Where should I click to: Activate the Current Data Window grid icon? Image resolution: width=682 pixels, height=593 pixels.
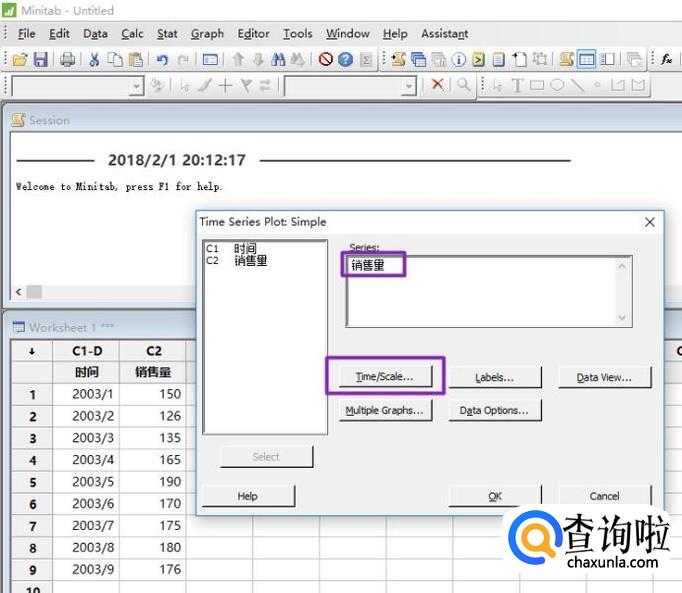[586, 59]
